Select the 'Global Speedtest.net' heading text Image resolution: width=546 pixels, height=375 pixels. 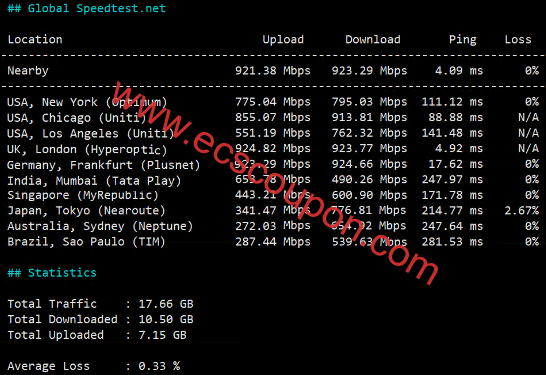click(96, 8)
